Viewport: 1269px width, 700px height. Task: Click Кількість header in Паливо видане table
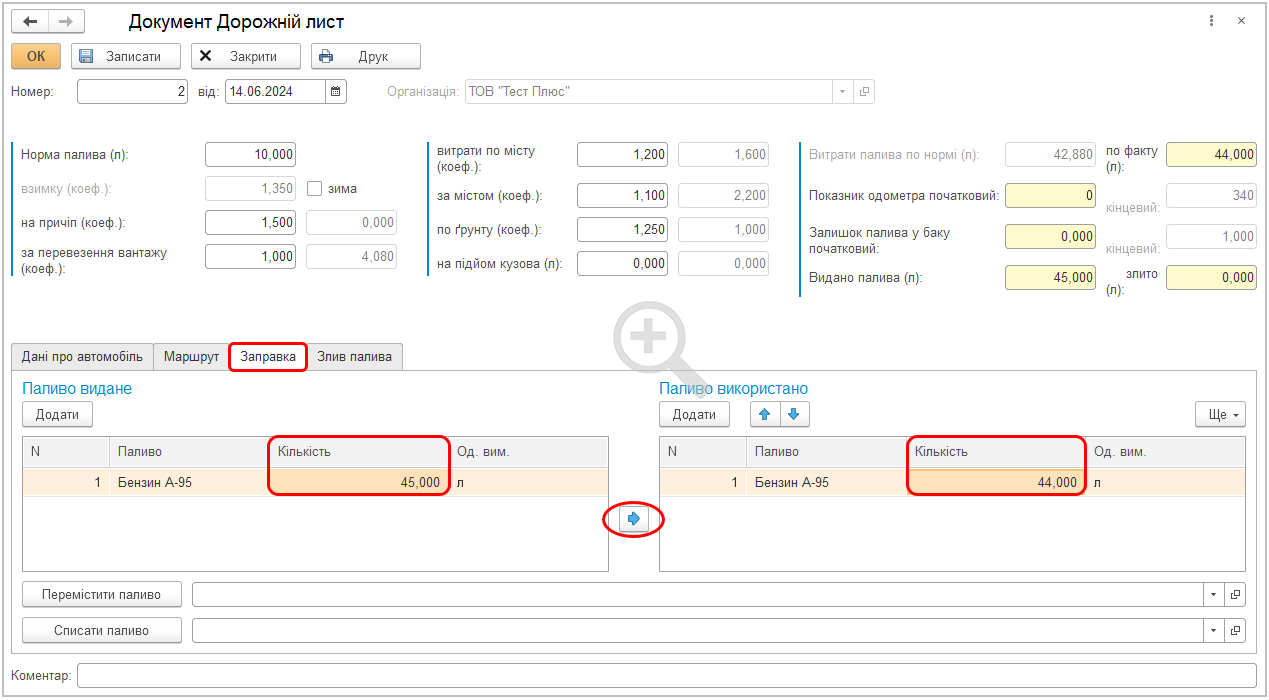(360, 451)
